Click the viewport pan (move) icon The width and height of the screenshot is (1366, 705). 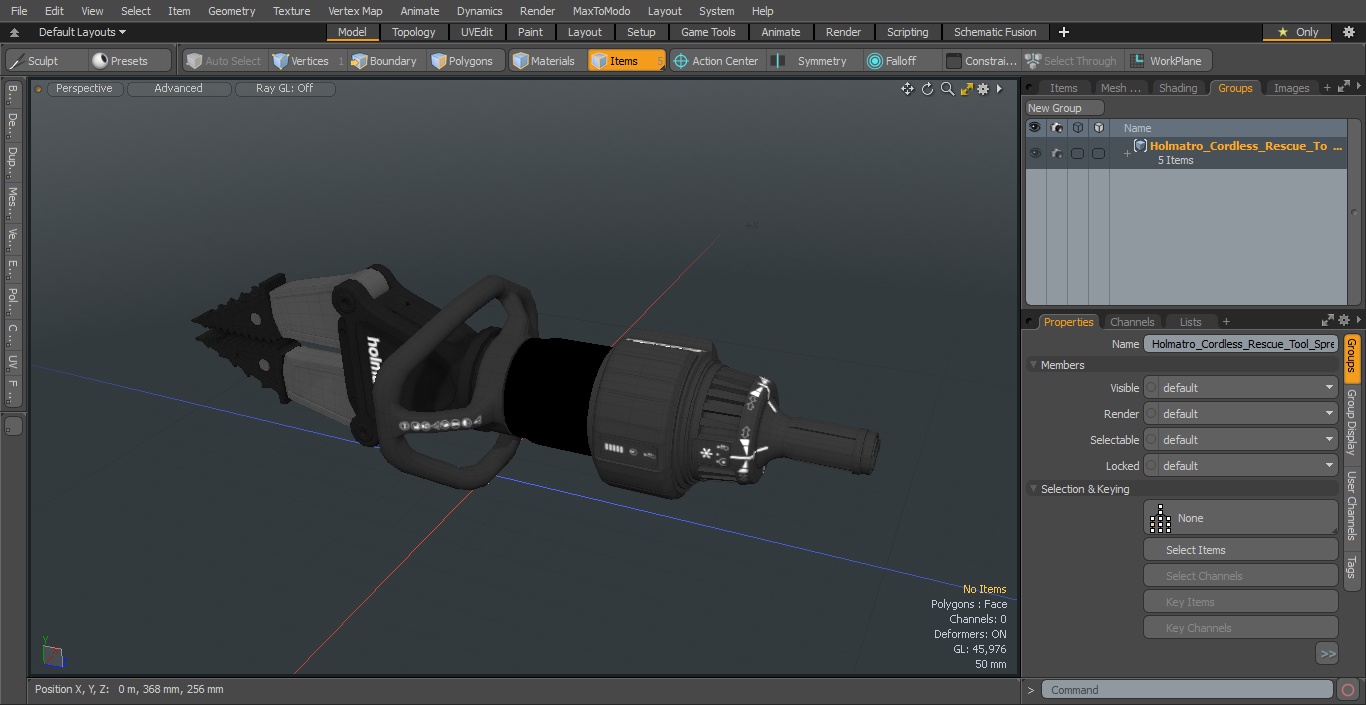coord(907,89)
